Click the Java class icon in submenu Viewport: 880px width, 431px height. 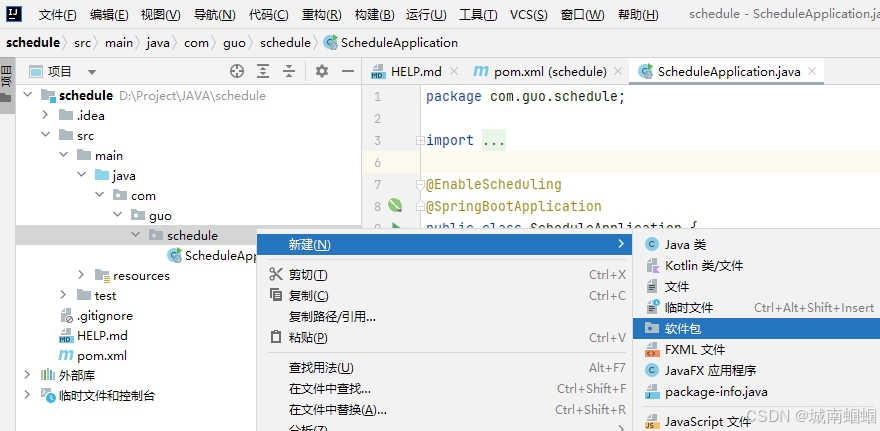pos(652,244)
